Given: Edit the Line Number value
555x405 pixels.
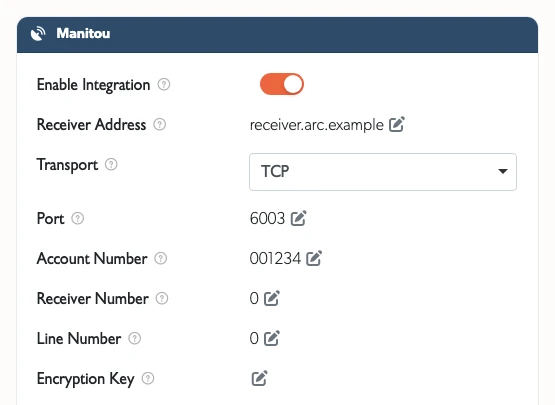Looking at the screenshot, I should tap(272, 338).
